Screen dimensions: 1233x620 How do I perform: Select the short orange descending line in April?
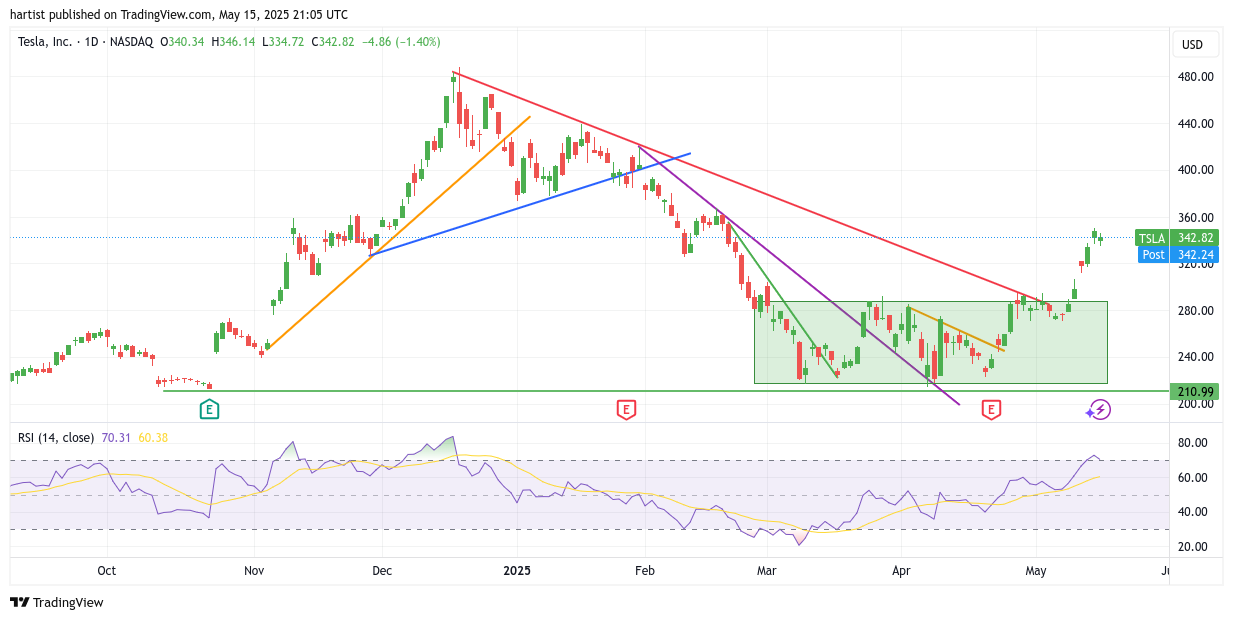point(956,329)
